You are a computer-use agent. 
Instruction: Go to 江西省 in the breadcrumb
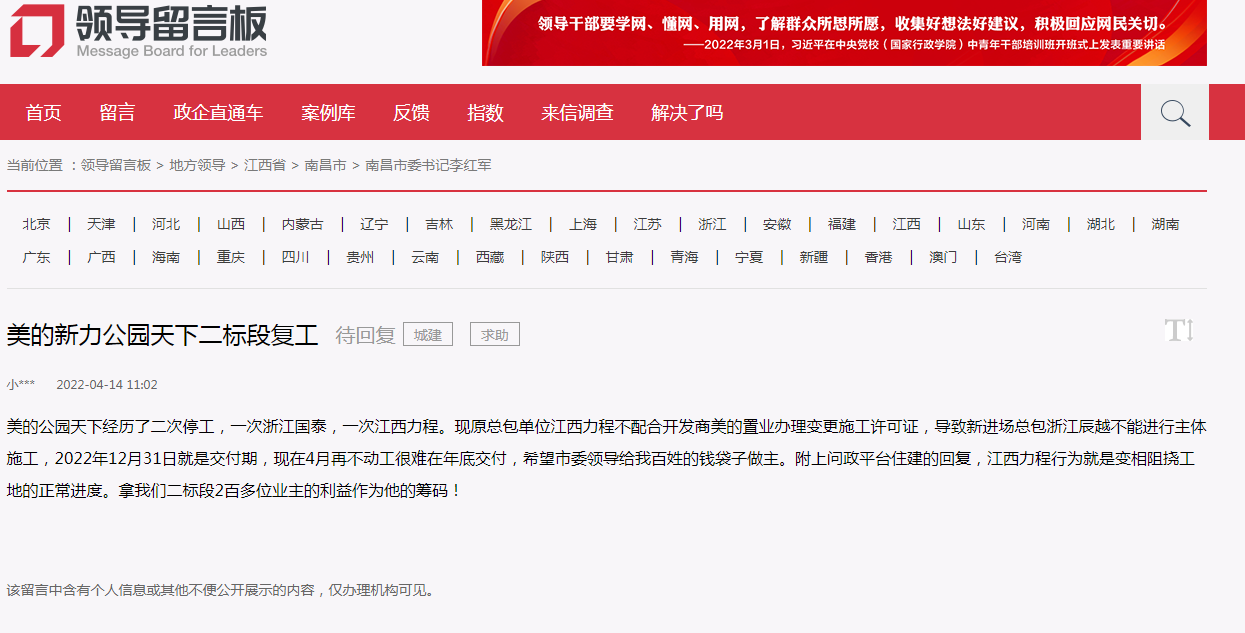click(265, 165)
